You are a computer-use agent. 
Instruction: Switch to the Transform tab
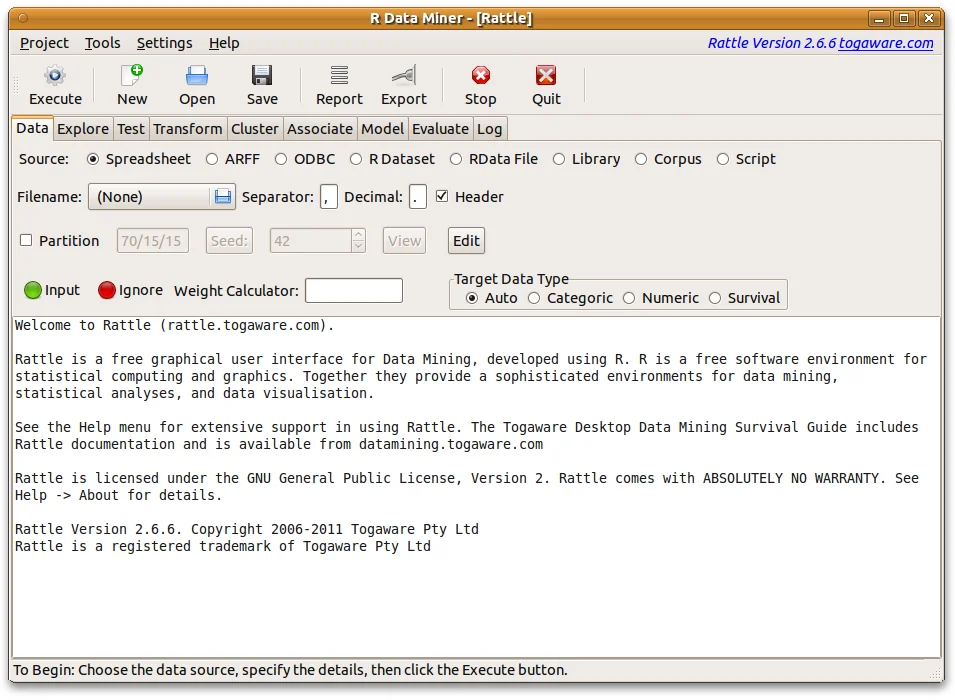(188, 129)
